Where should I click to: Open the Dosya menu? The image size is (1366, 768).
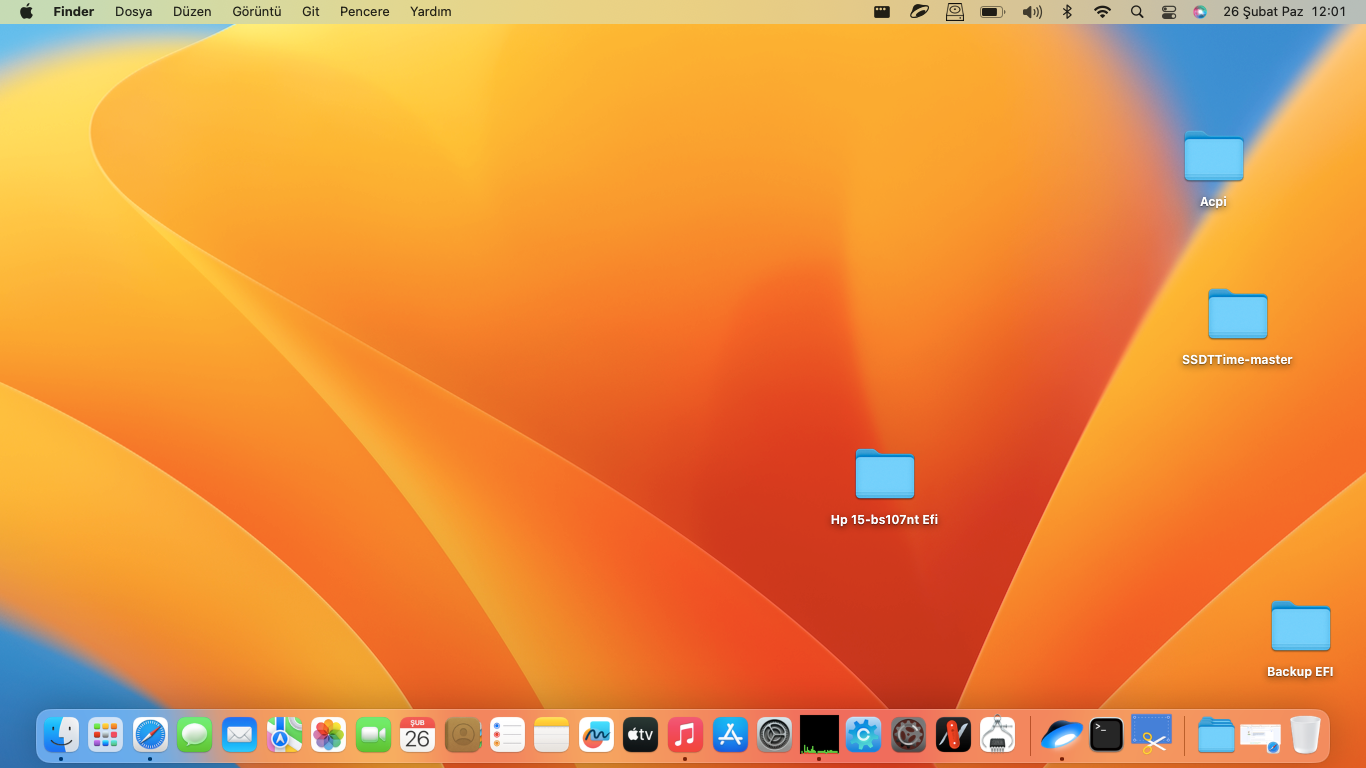pos(133,12)
